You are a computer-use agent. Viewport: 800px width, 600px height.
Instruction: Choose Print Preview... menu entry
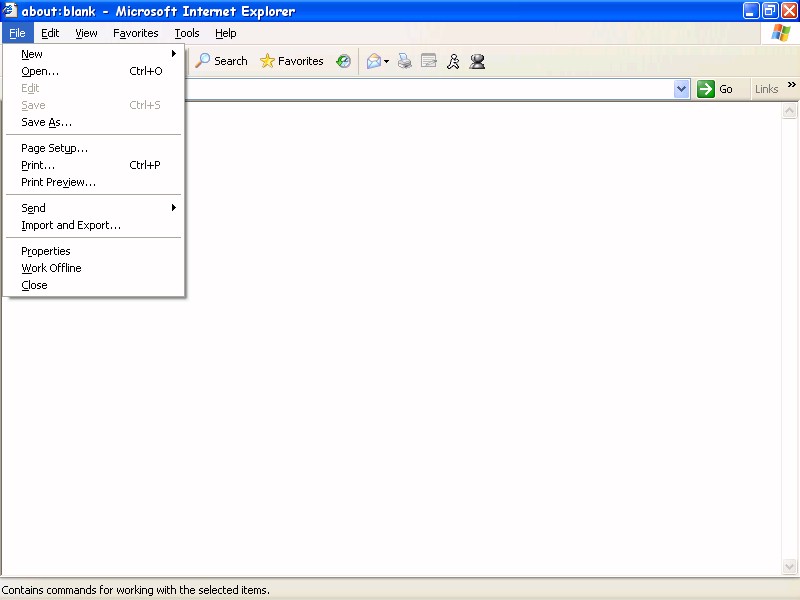pos(94,182)
